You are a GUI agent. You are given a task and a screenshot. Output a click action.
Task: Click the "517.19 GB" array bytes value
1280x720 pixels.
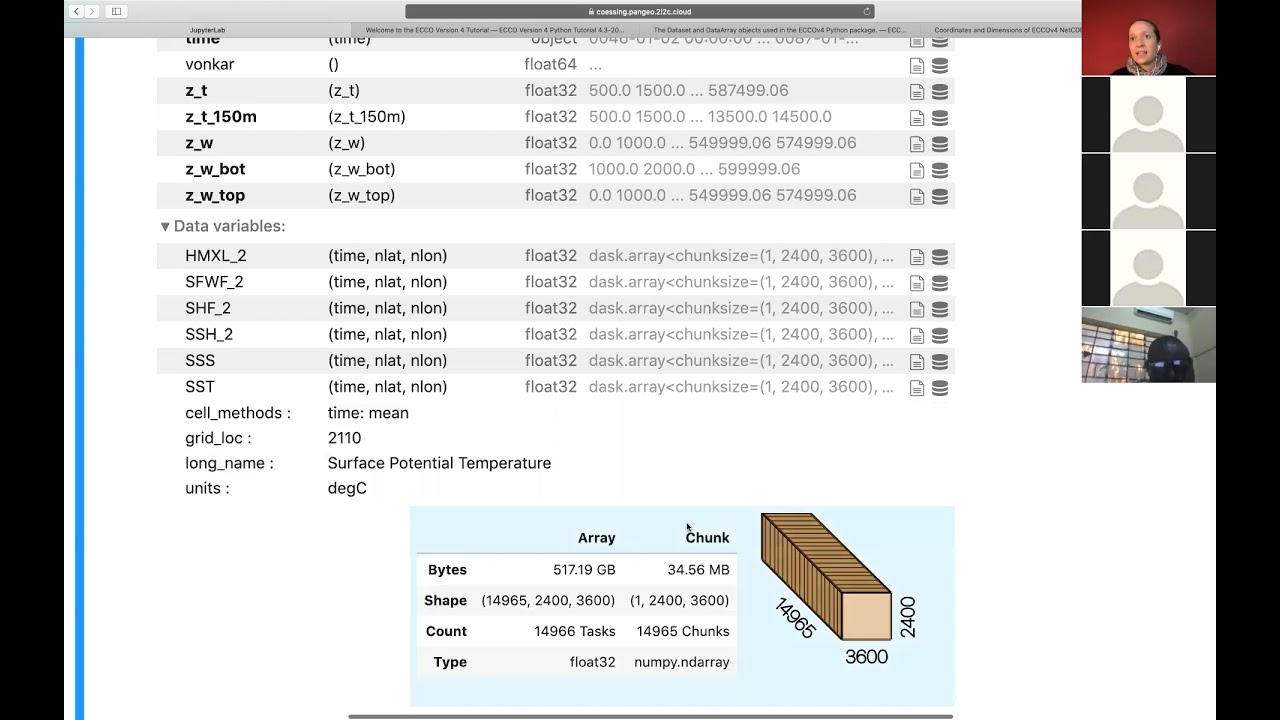click(x=584, y=569)
